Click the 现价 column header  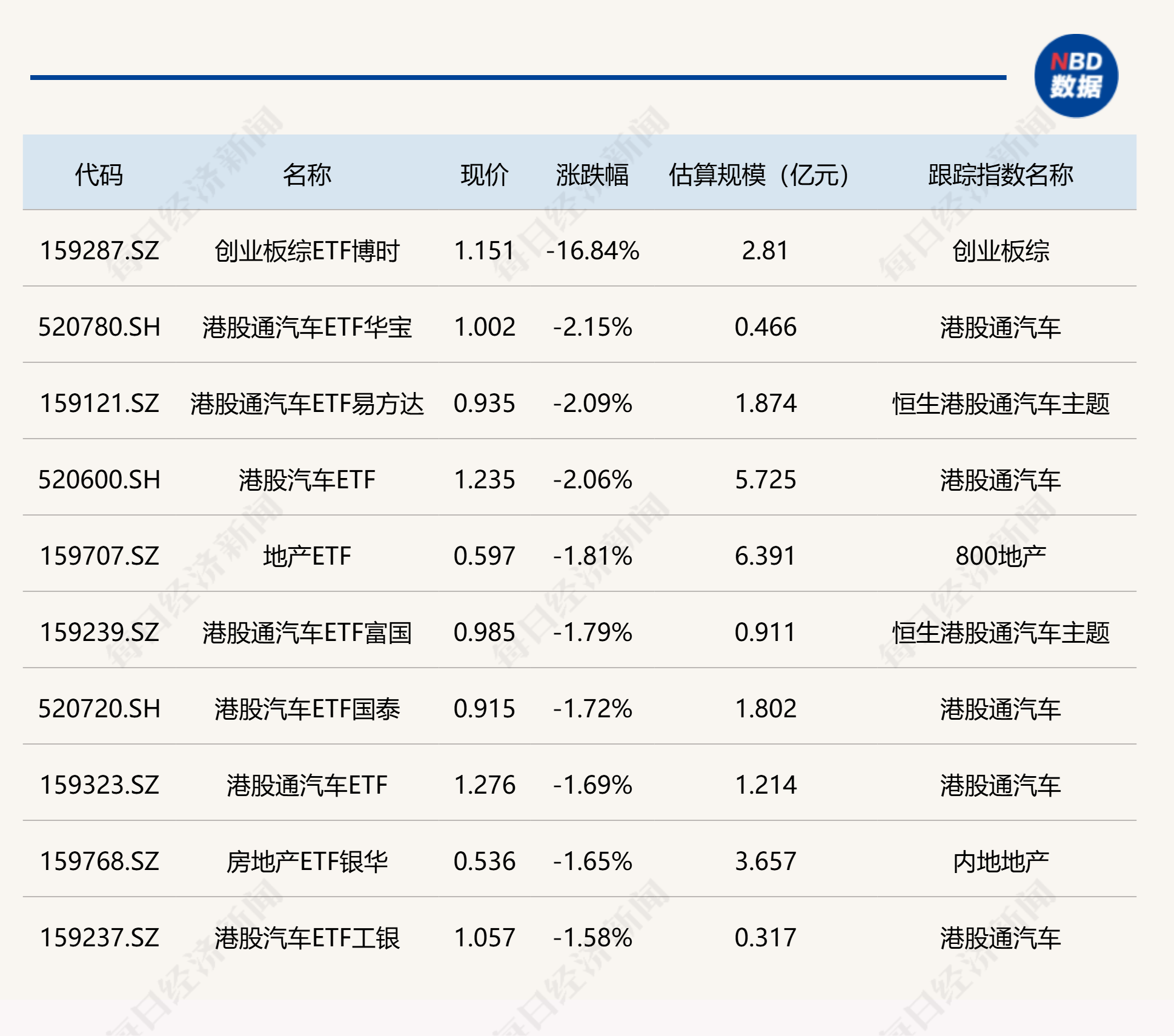point(484,174)
